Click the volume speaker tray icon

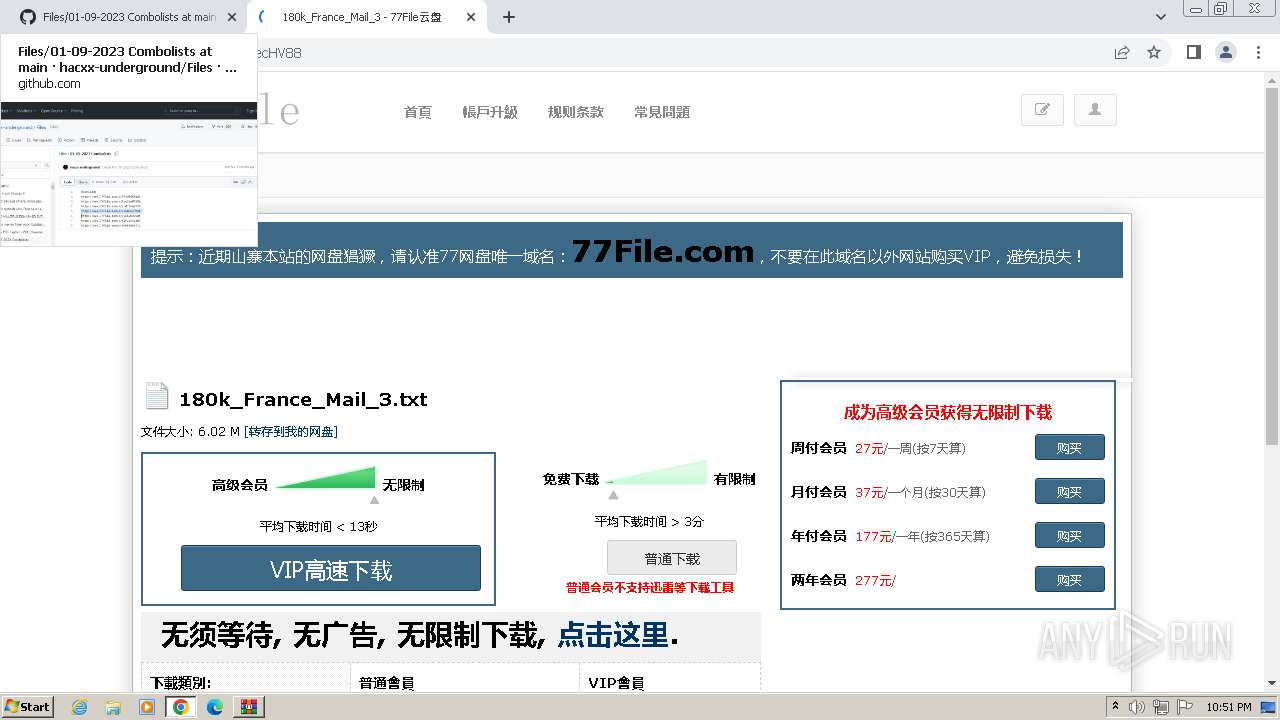click(x=1137, y=707)
